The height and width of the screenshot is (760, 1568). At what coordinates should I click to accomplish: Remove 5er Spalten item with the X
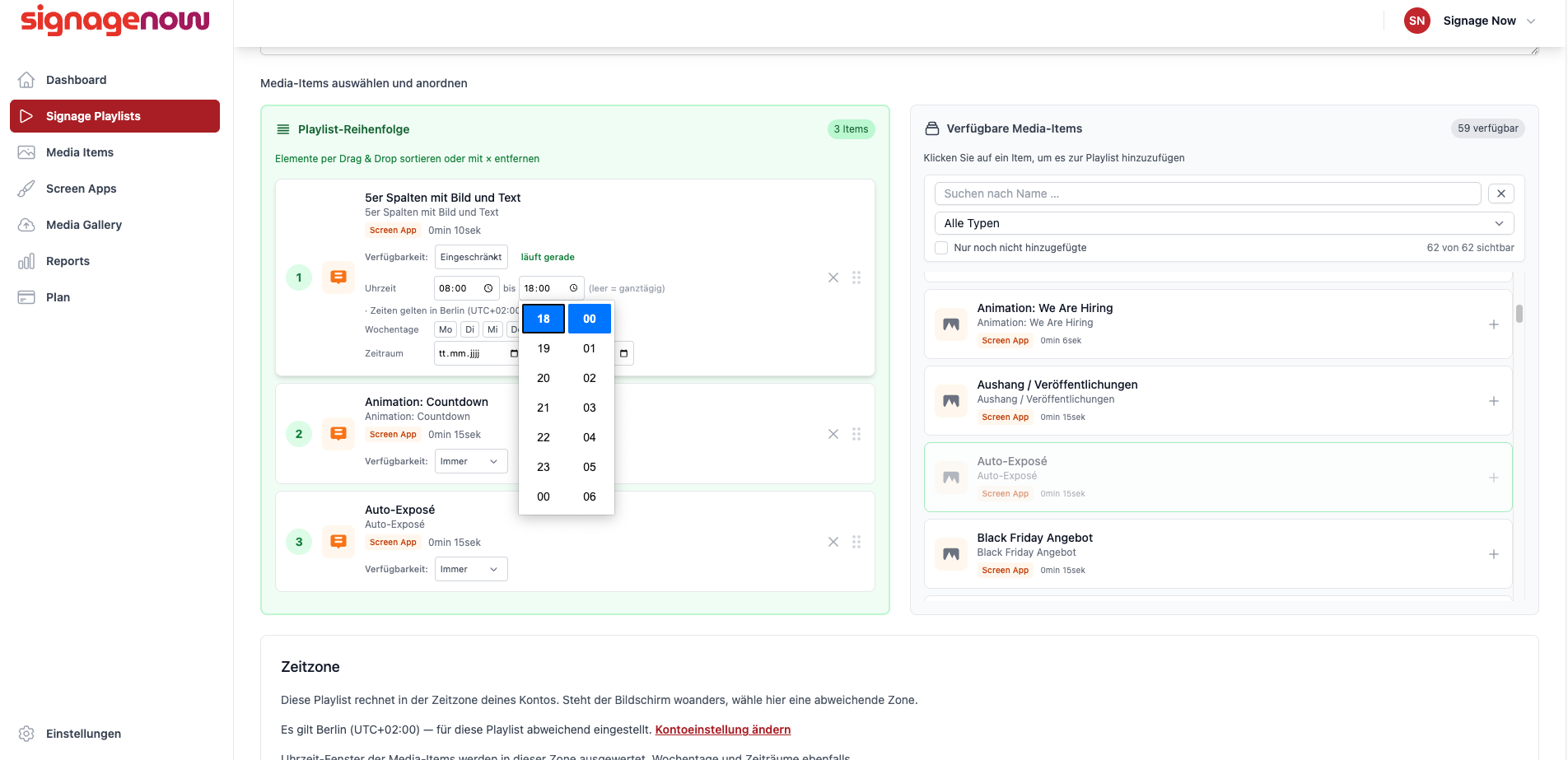pyautogui.click(x=833, y=277)
